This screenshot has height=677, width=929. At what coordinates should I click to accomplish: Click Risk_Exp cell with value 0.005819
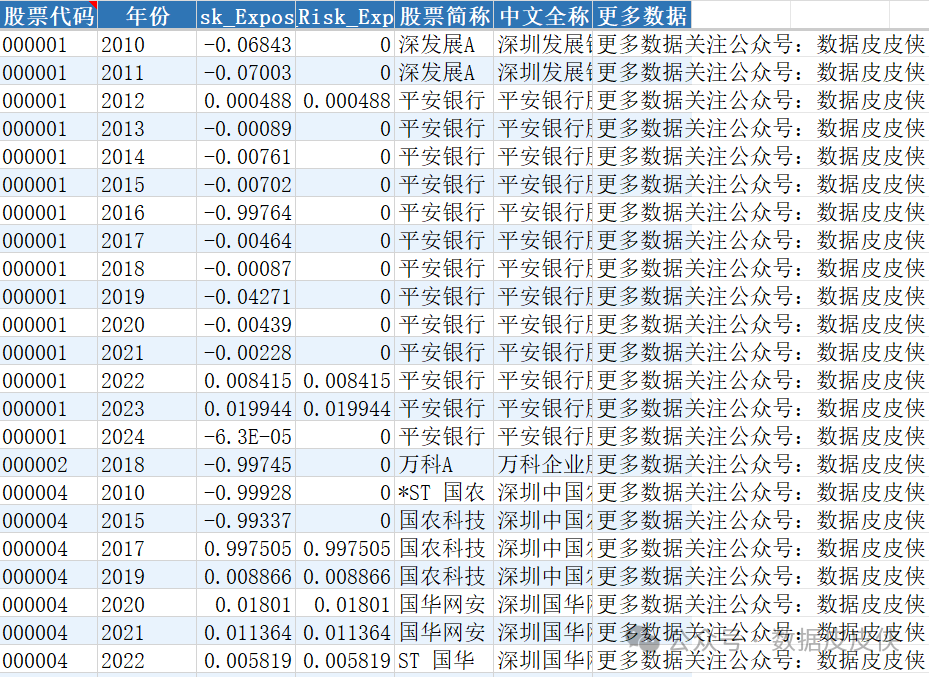[x=345, y=660]
